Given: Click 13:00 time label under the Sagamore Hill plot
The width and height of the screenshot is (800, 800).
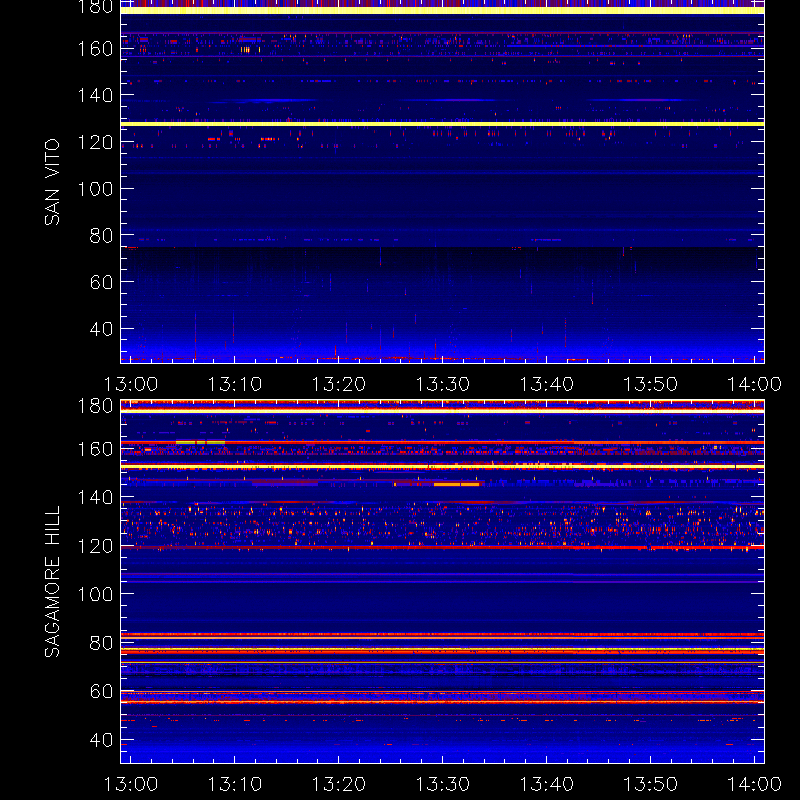Looking at the screenshot, I should pyautogui.click(x=131, y=784).
